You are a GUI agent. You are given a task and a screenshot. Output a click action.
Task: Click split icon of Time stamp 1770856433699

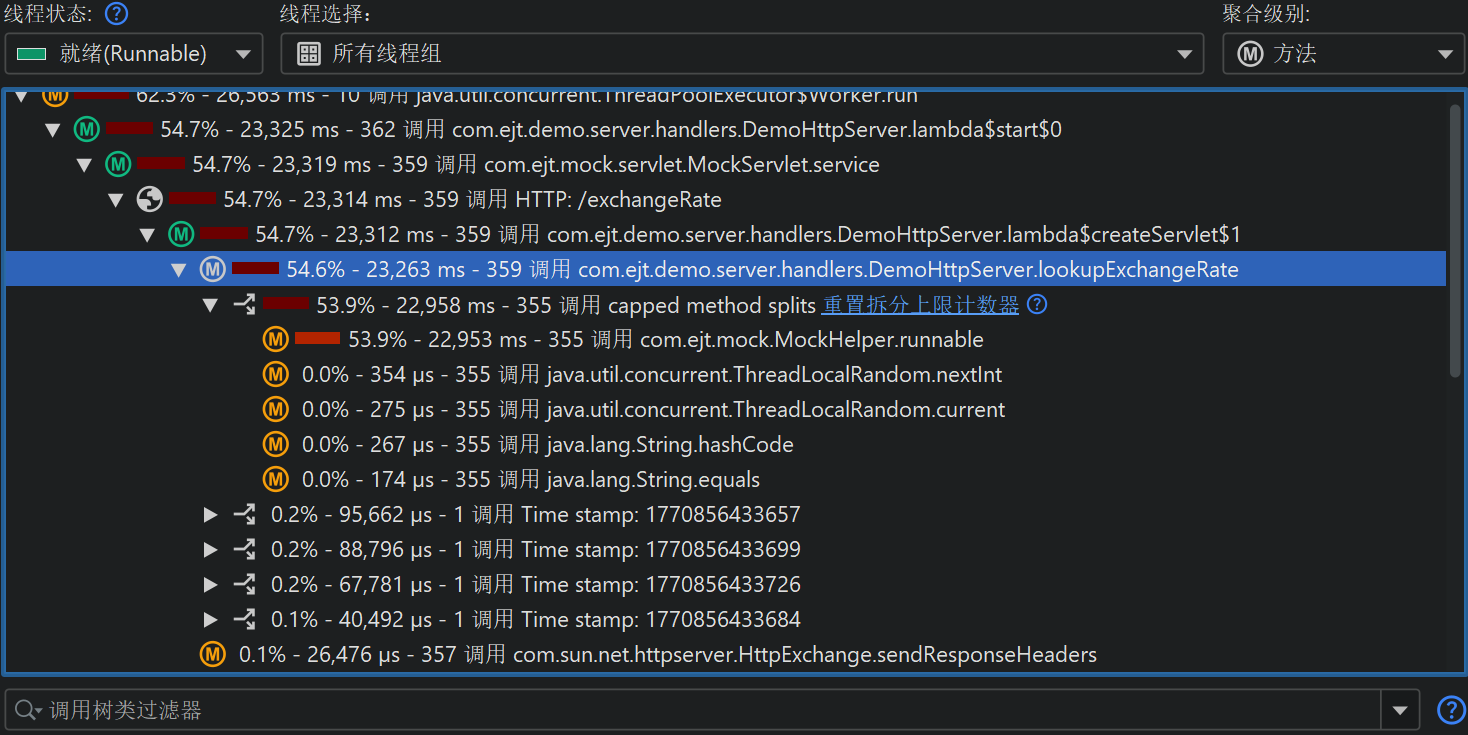(244, 549)
